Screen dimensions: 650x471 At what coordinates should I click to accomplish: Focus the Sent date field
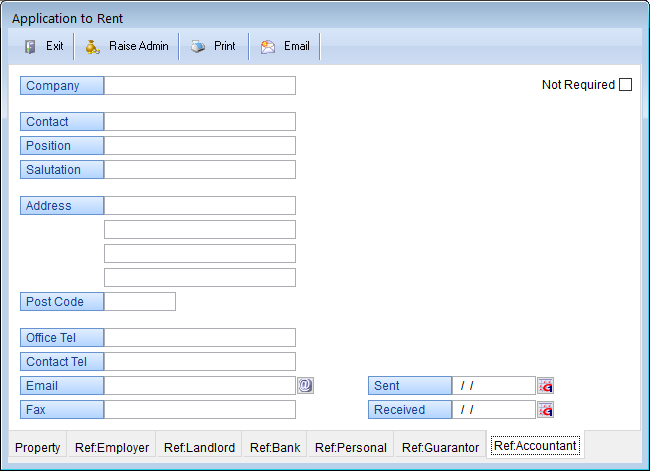pos(494,386)
